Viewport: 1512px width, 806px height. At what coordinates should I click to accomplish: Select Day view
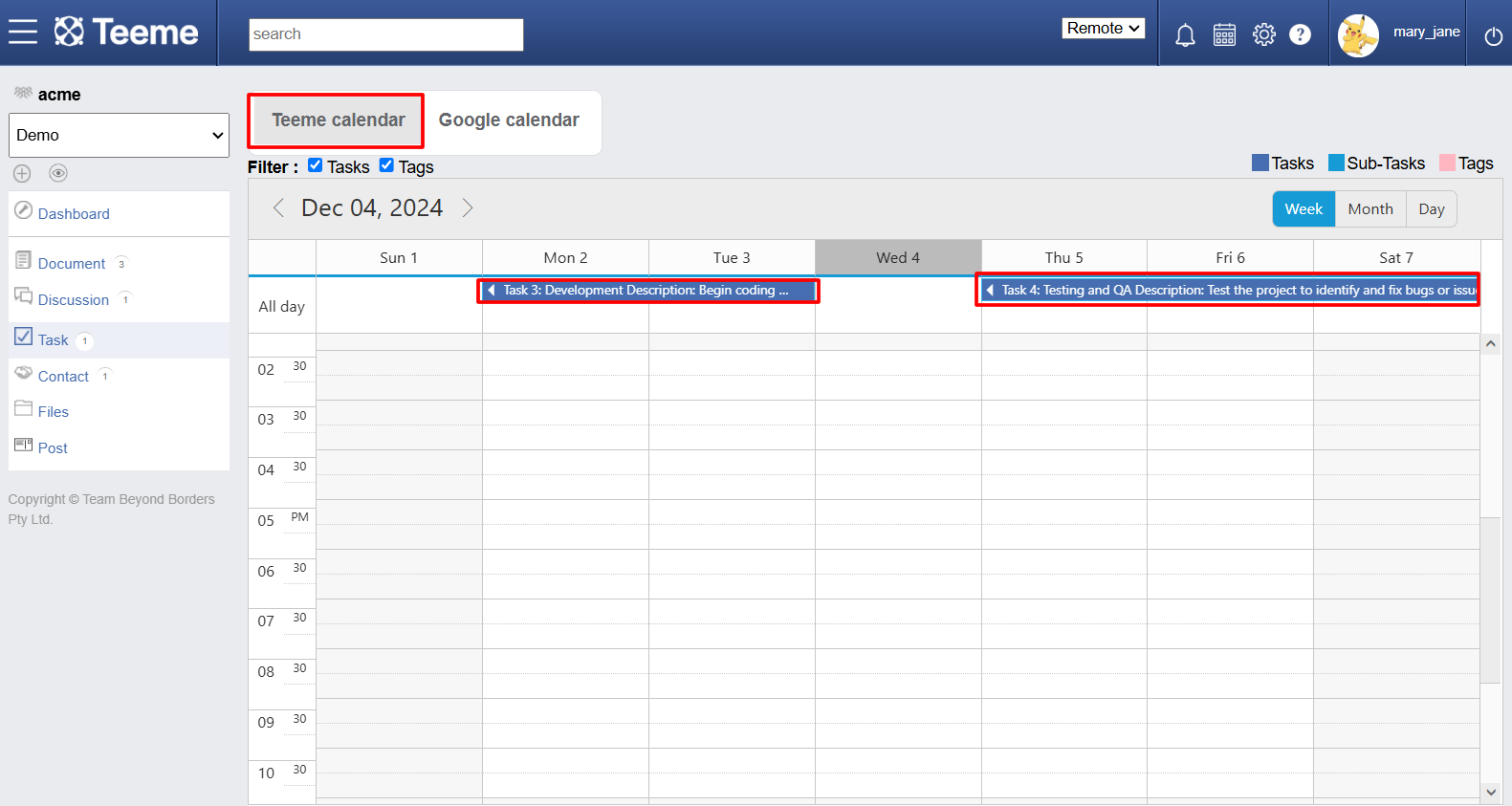coord(1432,209)
